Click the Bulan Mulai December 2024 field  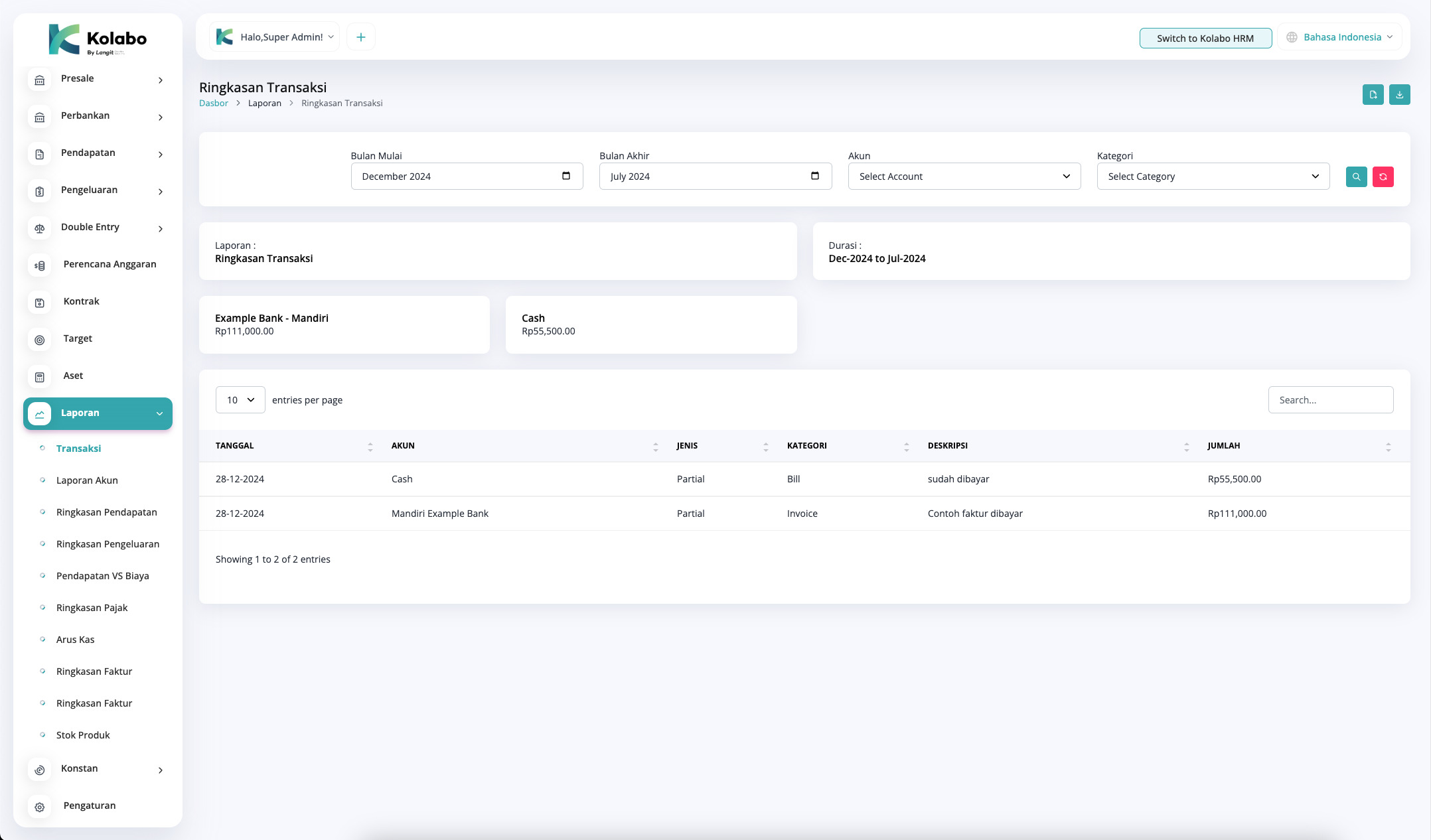[x=467, y=176]
